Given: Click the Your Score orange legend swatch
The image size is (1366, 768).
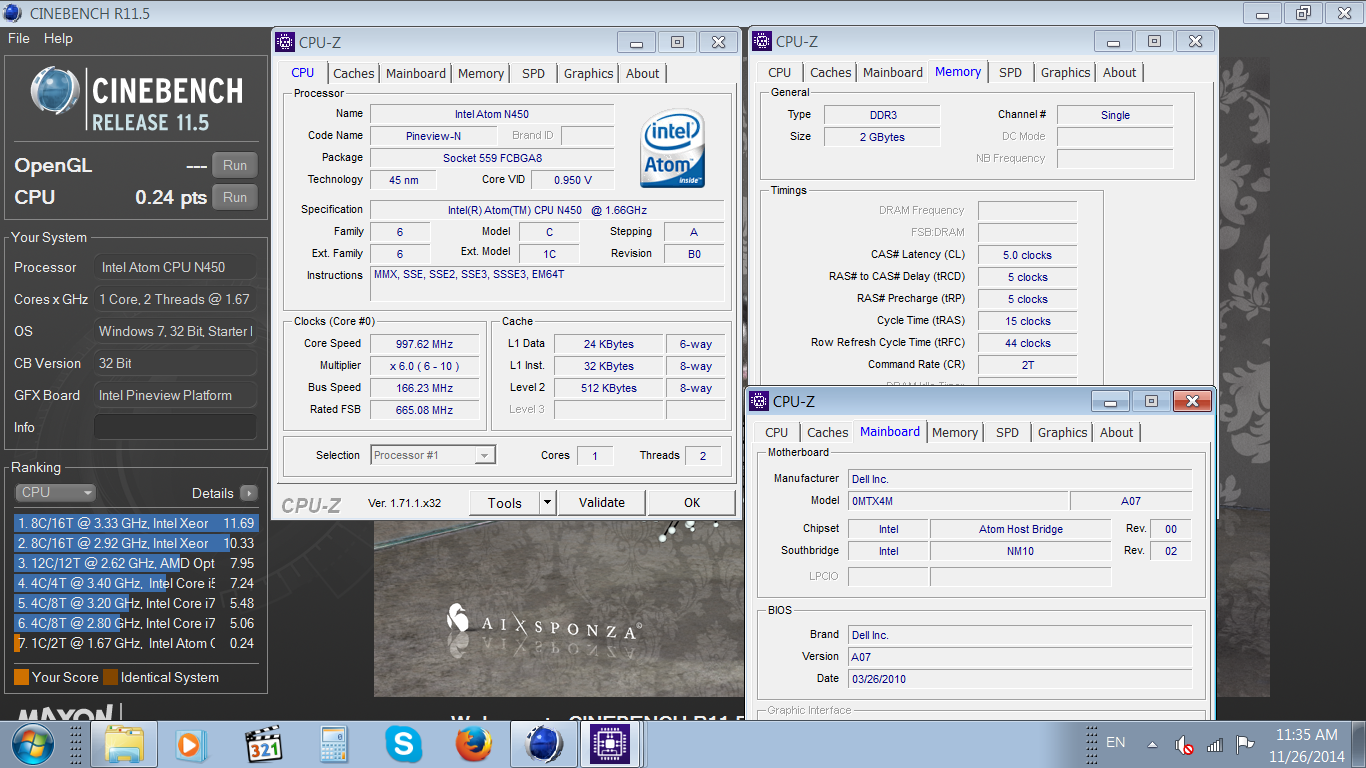Looking at the screenshot, I should pyautogui.click(x=22, y=677).
